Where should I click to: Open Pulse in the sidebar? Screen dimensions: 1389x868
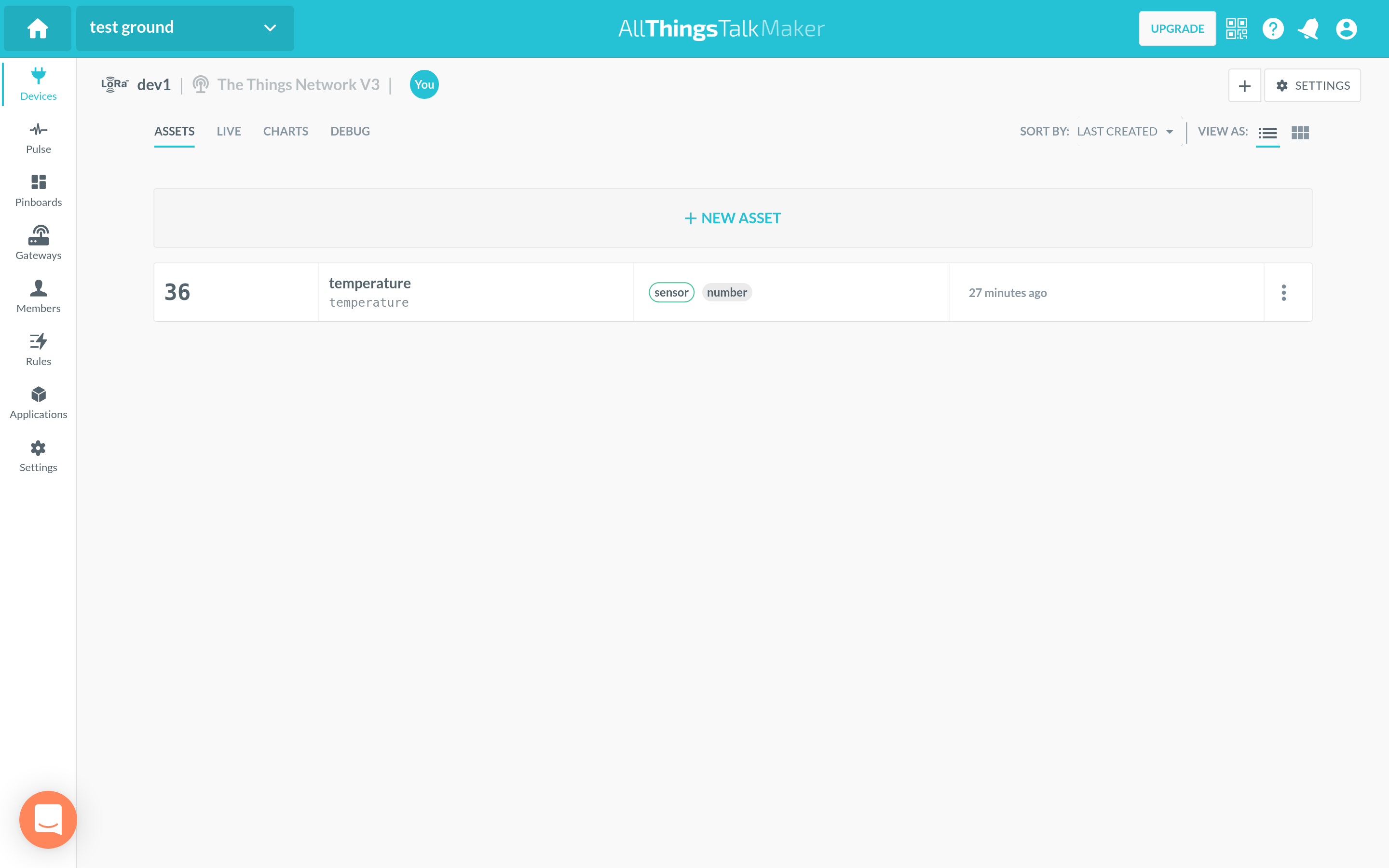coord(39,138)
